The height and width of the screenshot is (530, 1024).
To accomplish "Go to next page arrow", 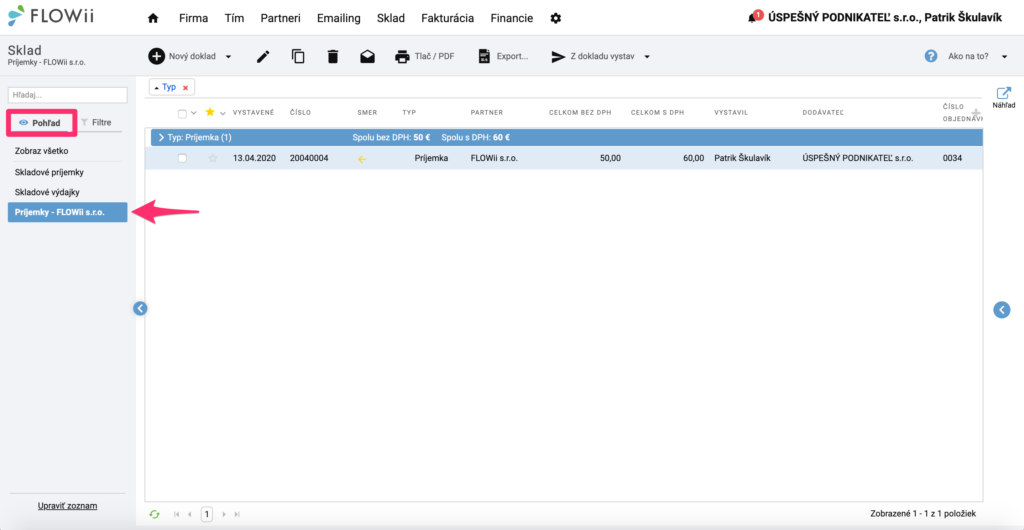I will click(224, 514).
